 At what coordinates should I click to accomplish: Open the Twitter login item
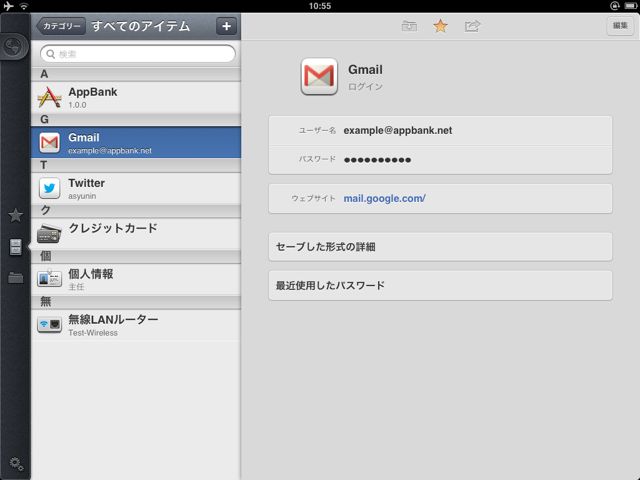click(136, 188)
